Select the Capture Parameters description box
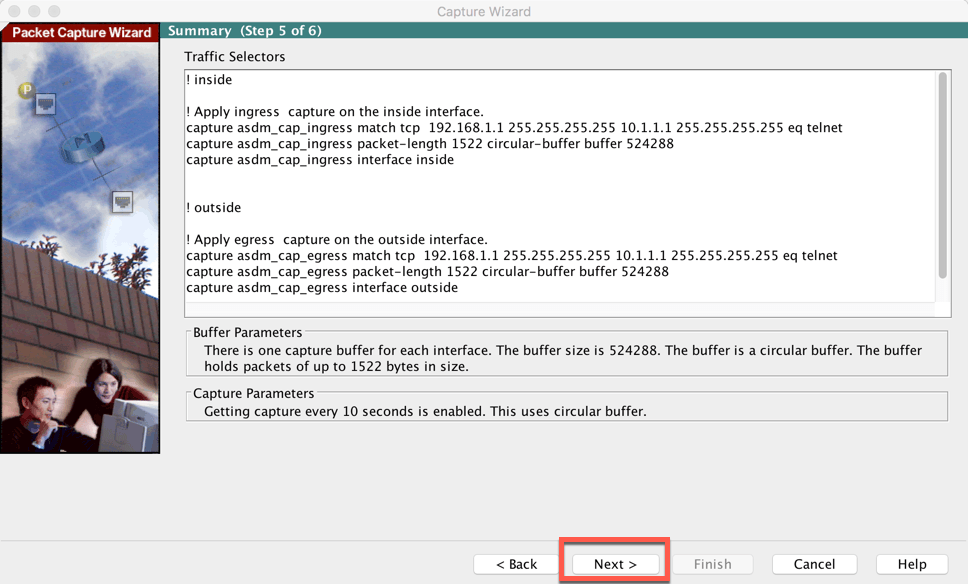968x584 pixels. [x=560, y=405]
